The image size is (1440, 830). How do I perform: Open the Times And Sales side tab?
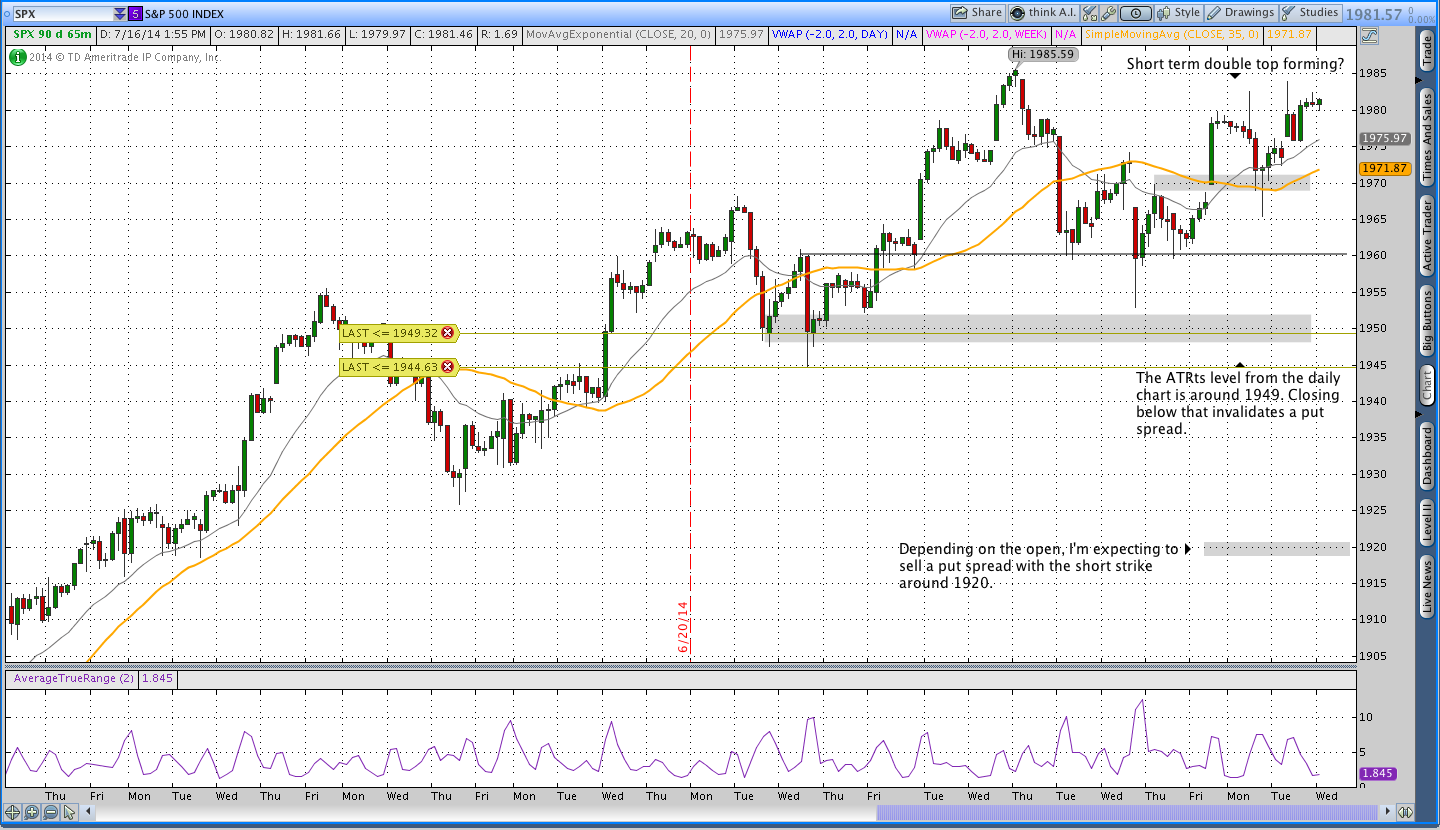tap(1428, 138)
